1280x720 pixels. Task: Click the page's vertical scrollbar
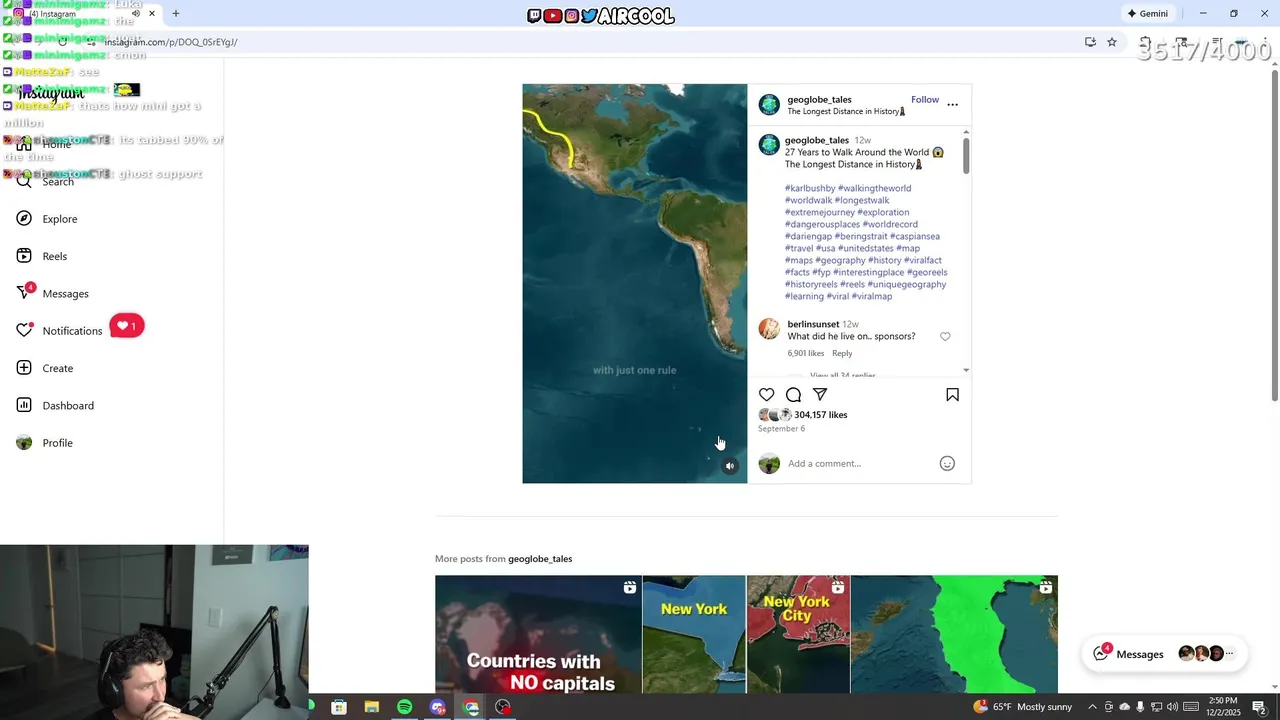point(1273,235)
